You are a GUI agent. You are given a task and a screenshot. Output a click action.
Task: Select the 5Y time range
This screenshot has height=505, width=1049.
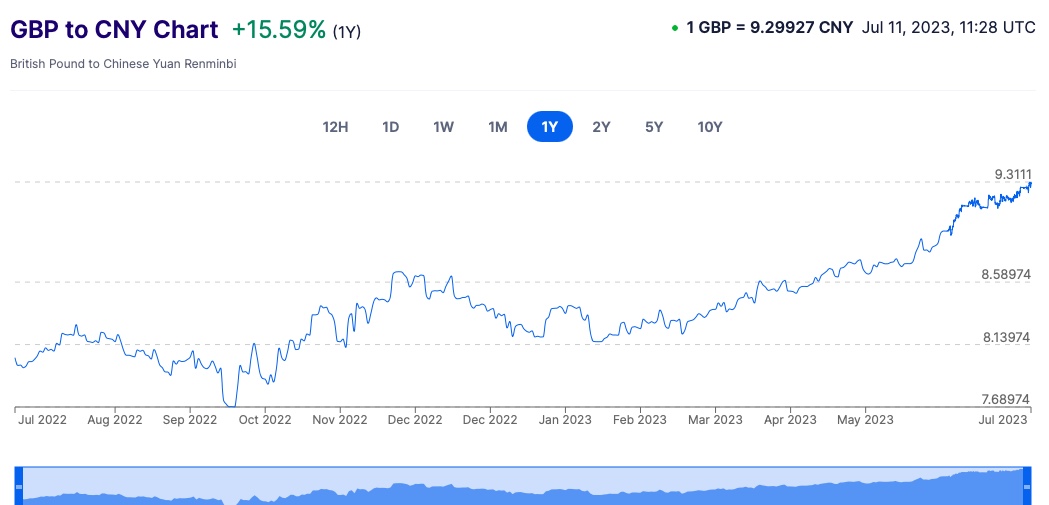click(654, 127)
